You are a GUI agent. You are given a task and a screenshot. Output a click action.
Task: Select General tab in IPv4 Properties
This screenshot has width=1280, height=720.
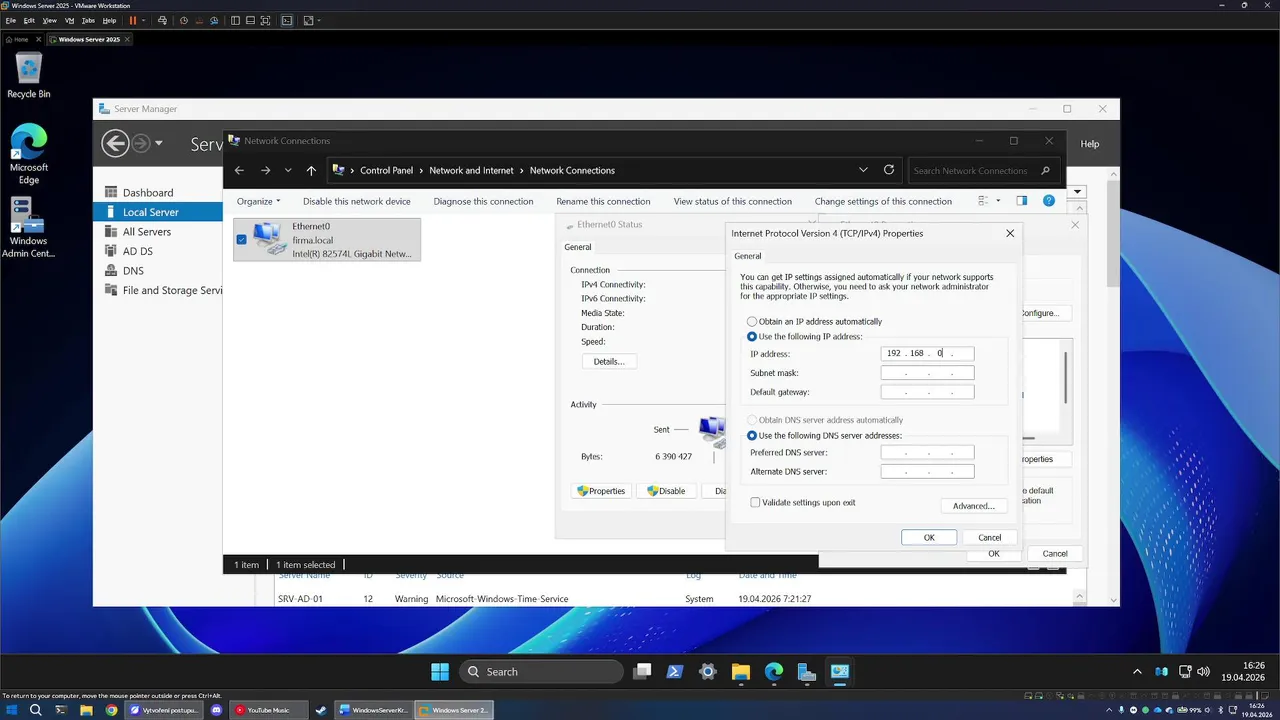click(748, 256)
